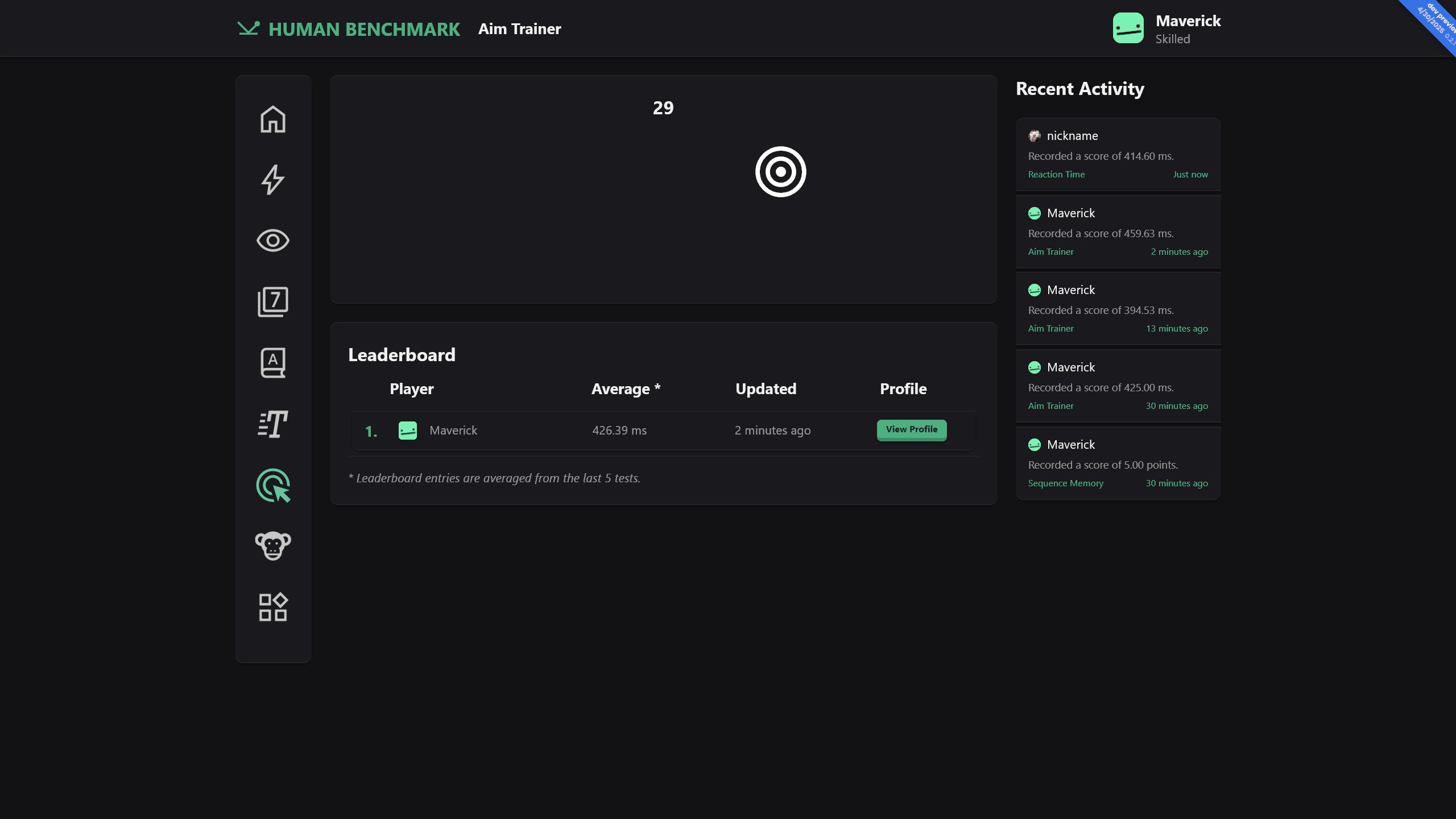This screenshot has width=1456, height=819.
Task: Click the Average * column header
Action: click(x=626, y=389)
